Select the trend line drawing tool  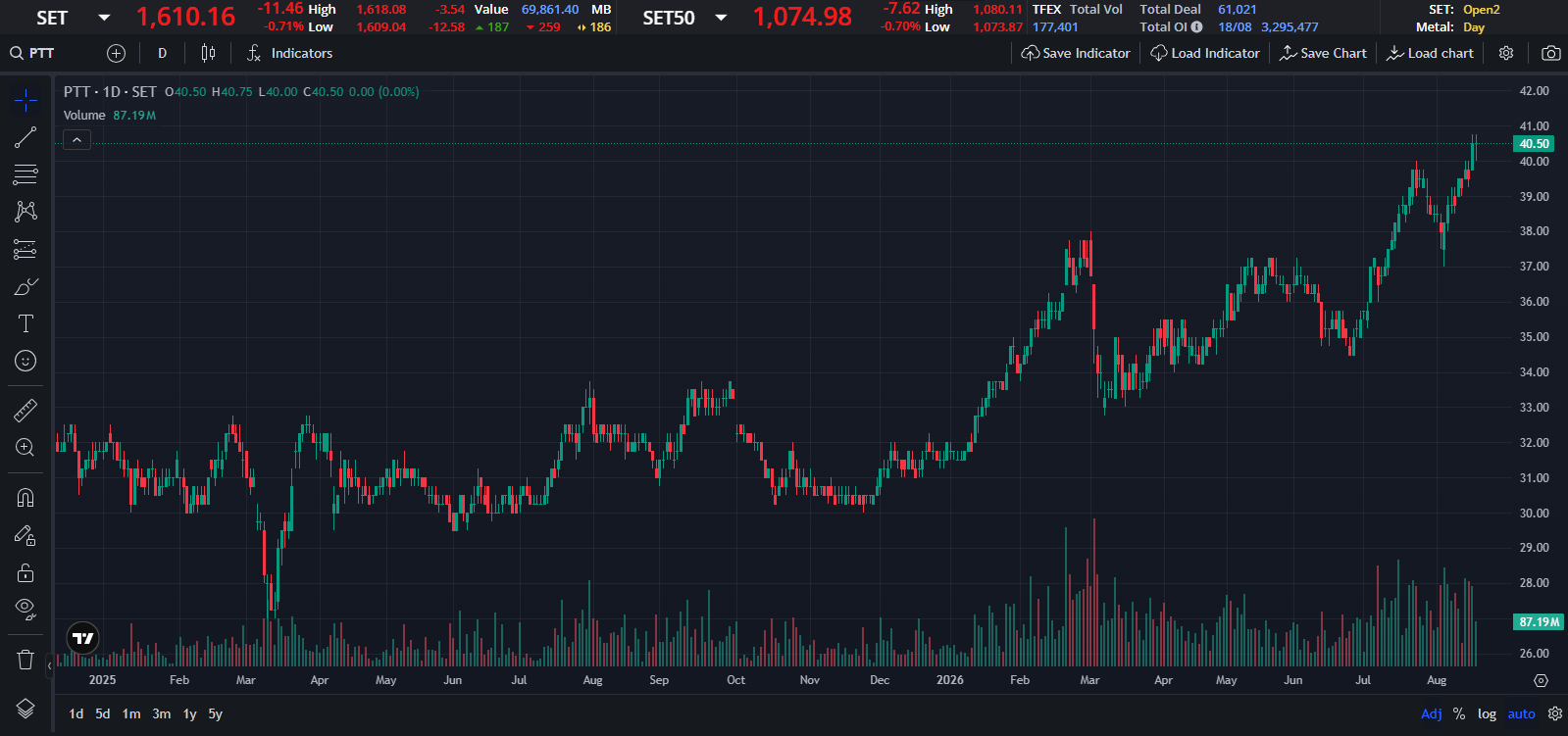click(x=25, y=138)
